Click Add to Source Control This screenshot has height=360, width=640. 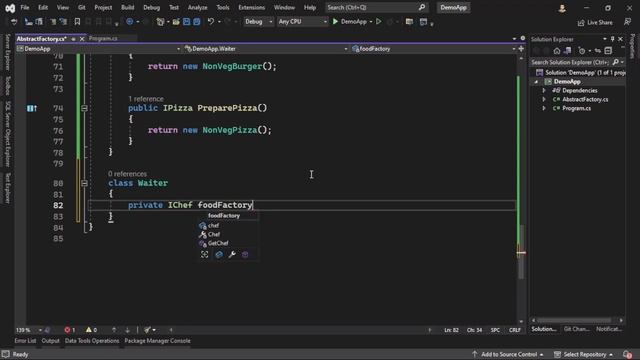coord(508,354)
